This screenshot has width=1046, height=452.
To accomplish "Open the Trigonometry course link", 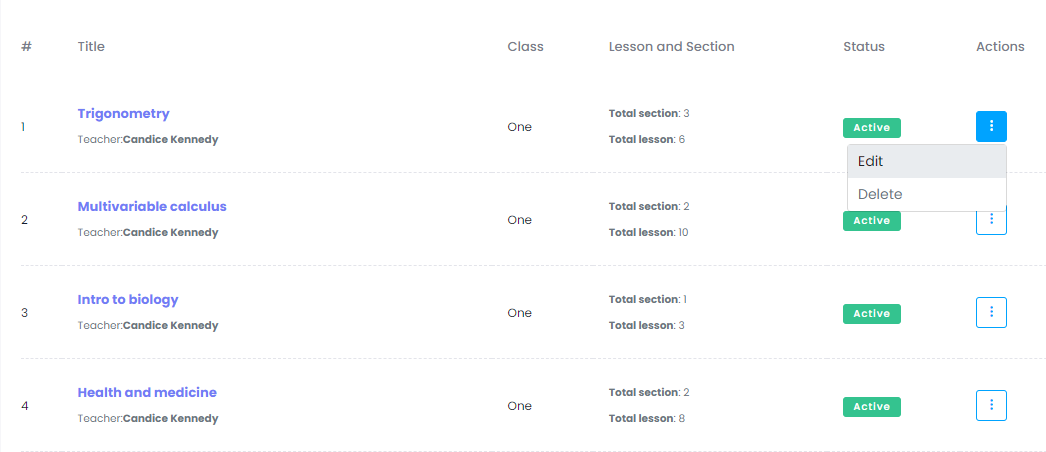I will coord(123,113).
